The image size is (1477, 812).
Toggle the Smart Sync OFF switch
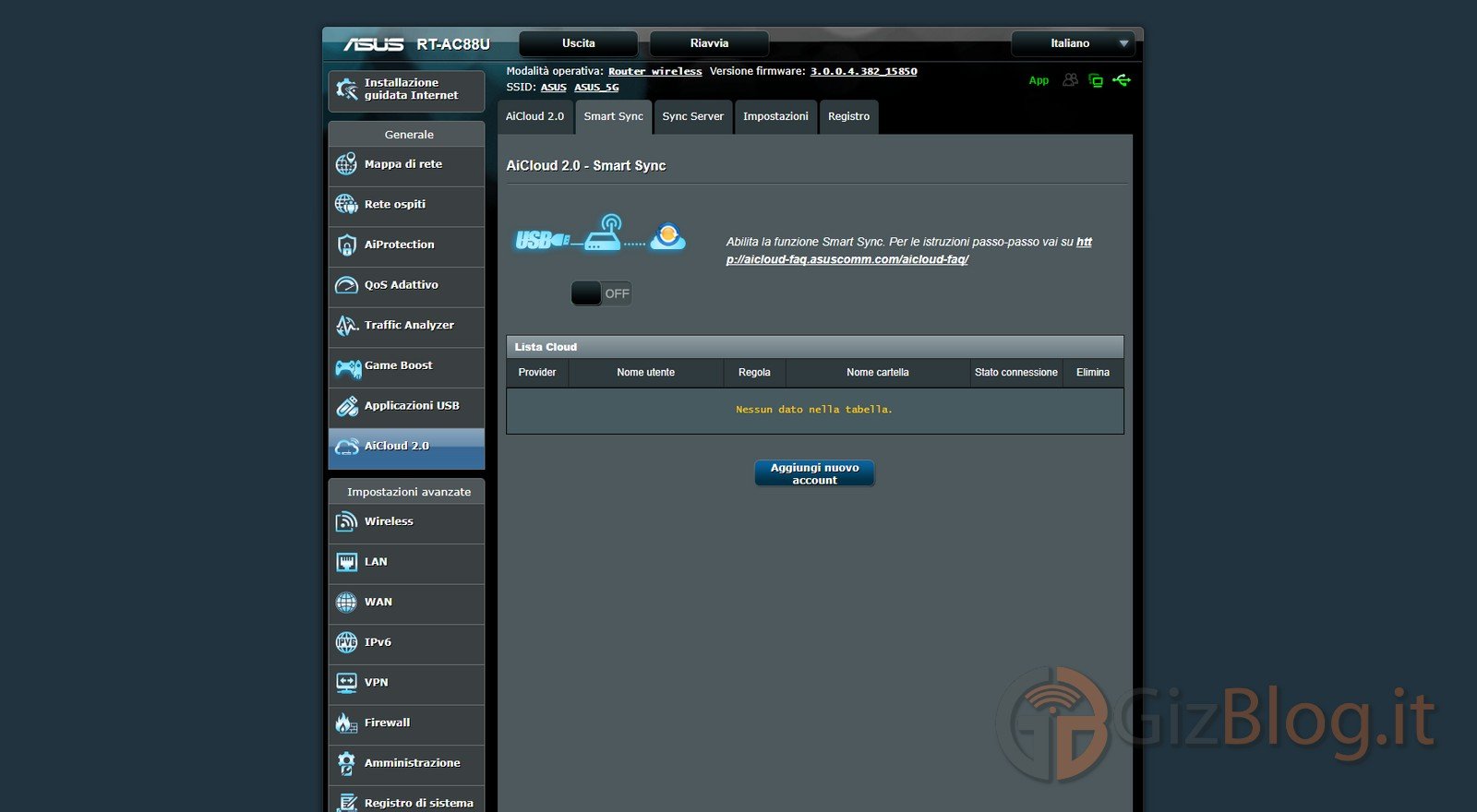[601, 293]
